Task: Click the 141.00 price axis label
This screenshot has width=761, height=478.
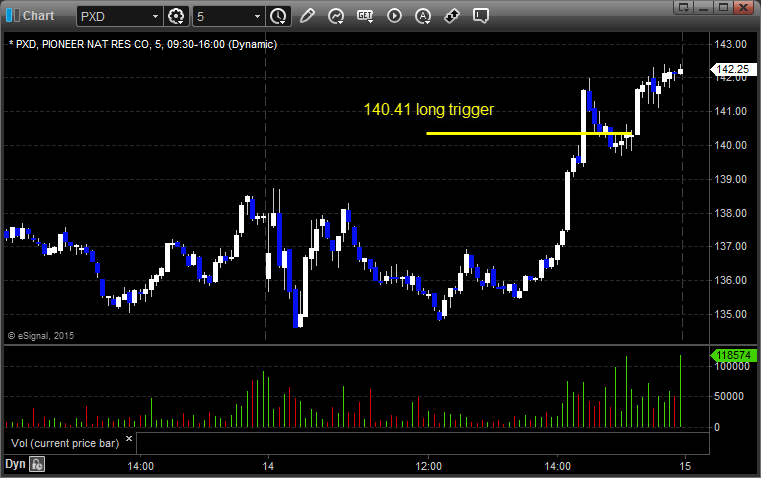Action: tap(730, 111)
